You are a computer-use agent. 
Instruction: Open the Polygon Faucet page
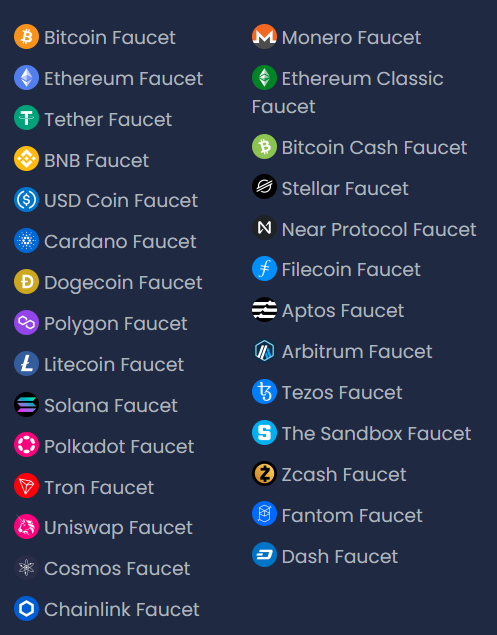[x=100, y=323]
